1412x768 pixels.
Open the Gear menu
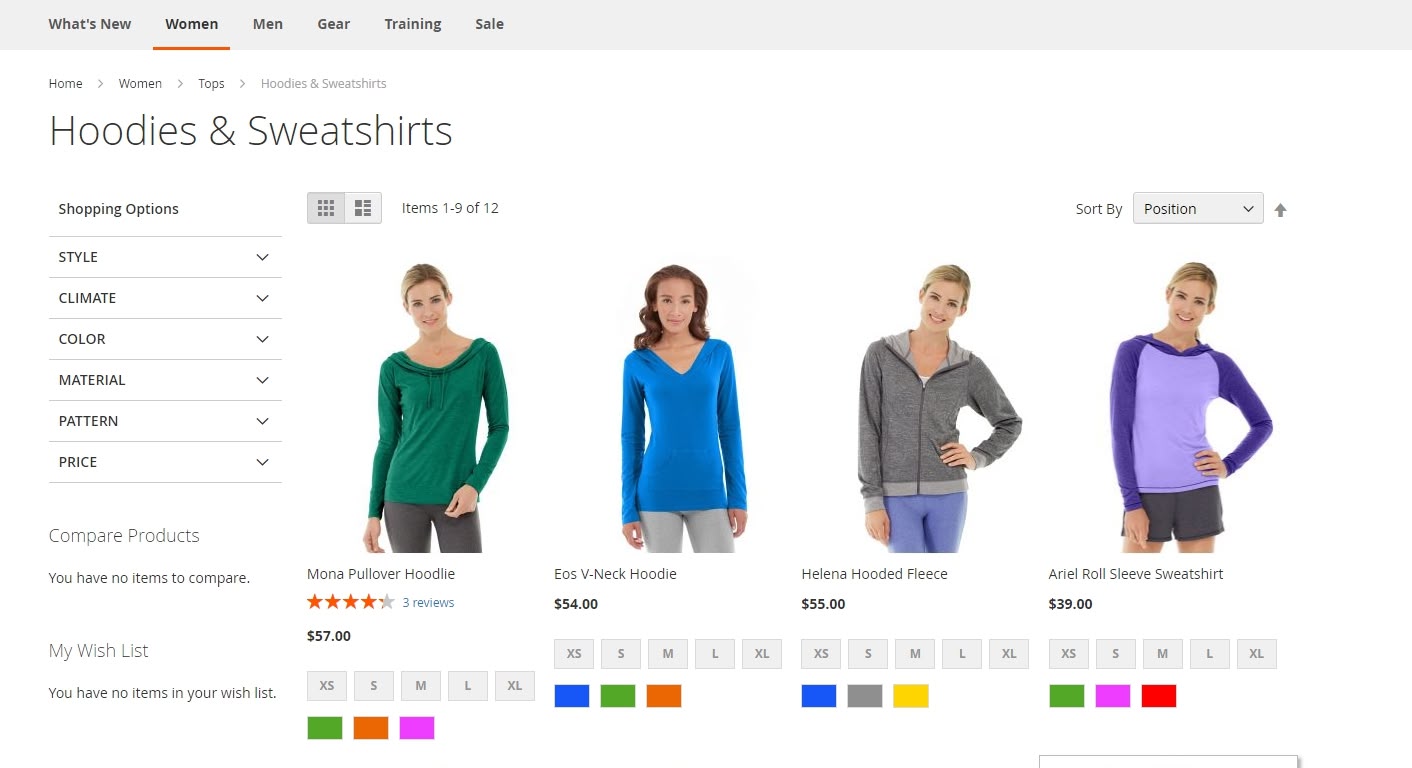[334, 24]
